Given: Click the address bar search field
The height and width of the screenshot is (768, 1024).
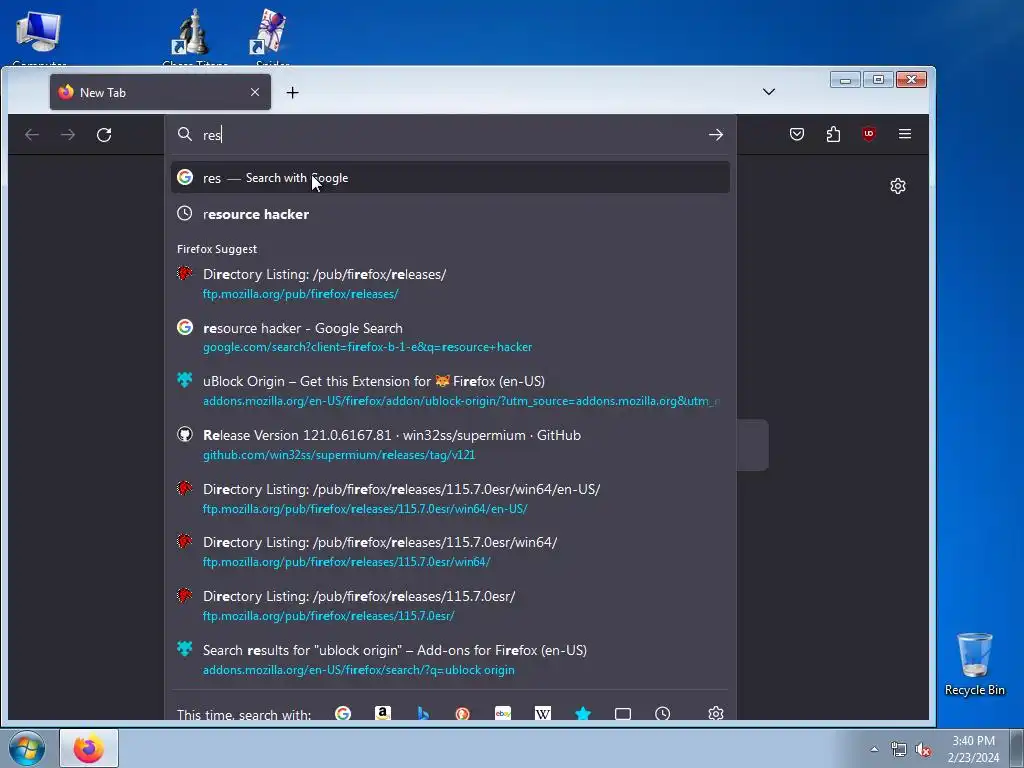Looking at the screenshot, I should coord(451,135).
